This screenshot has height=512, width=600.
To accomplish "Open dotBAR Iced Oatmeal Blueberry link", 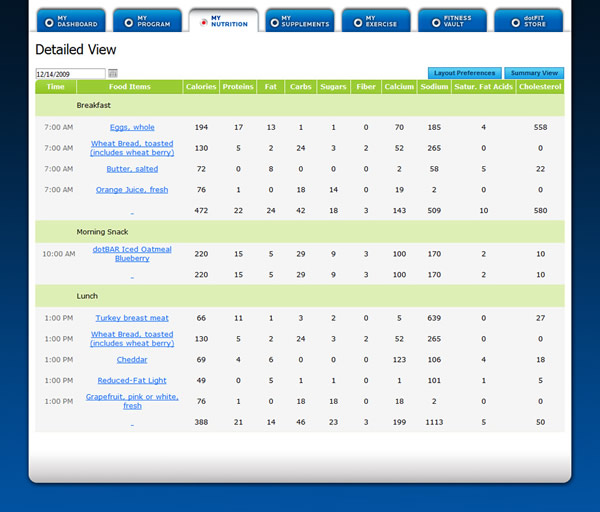I will (x=132, y=253).
